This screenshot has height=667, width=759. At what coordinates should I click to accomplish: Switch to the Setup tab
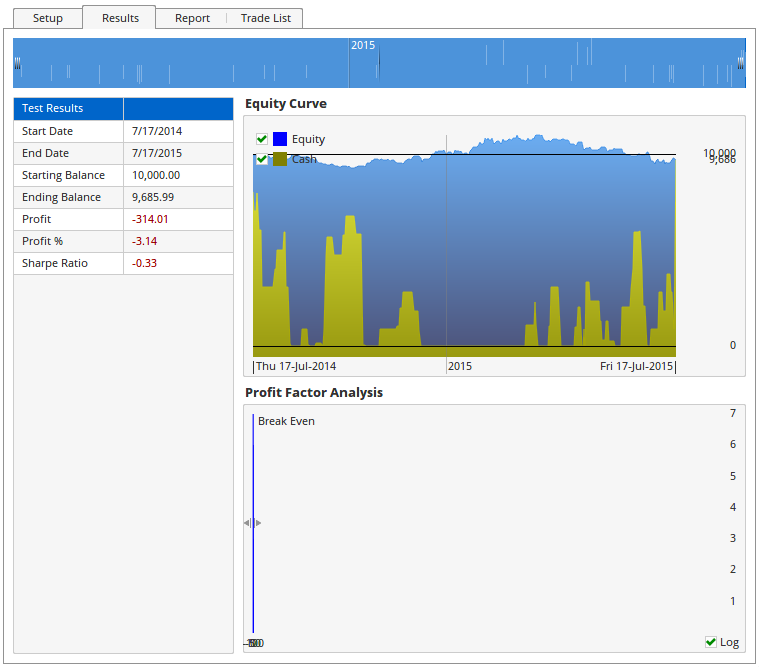pyautogui.click(x=47, y=18)
